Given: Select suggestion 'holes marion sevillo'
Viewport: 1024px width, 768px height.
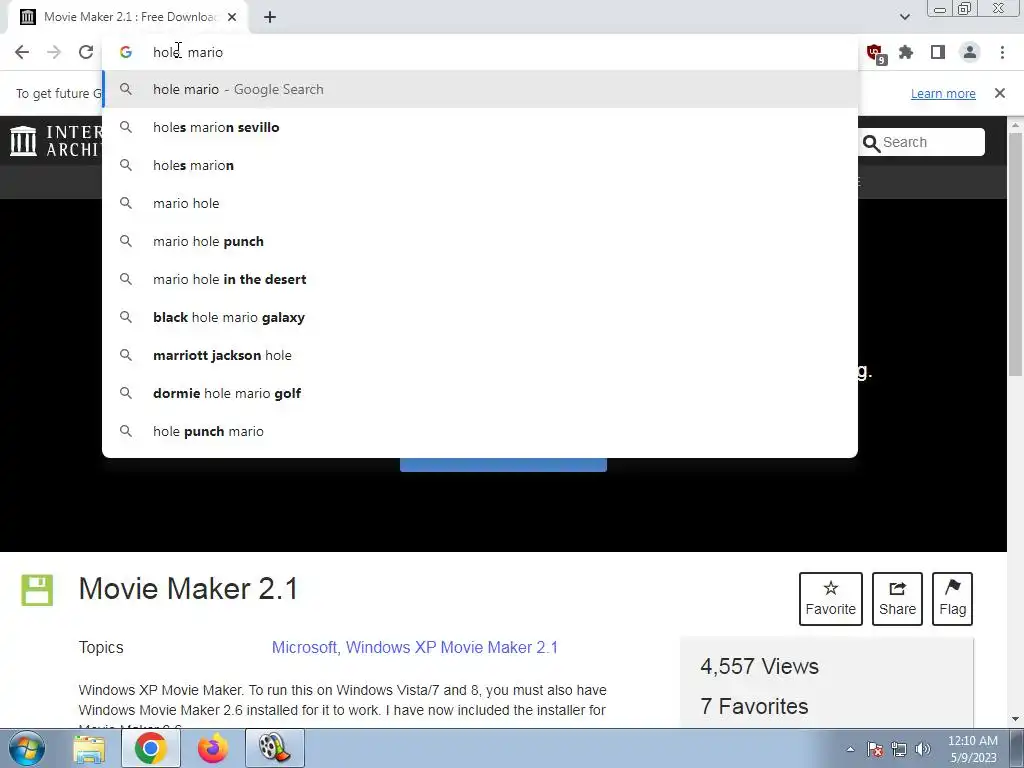Looking at the screenshot, I should 480,127.
